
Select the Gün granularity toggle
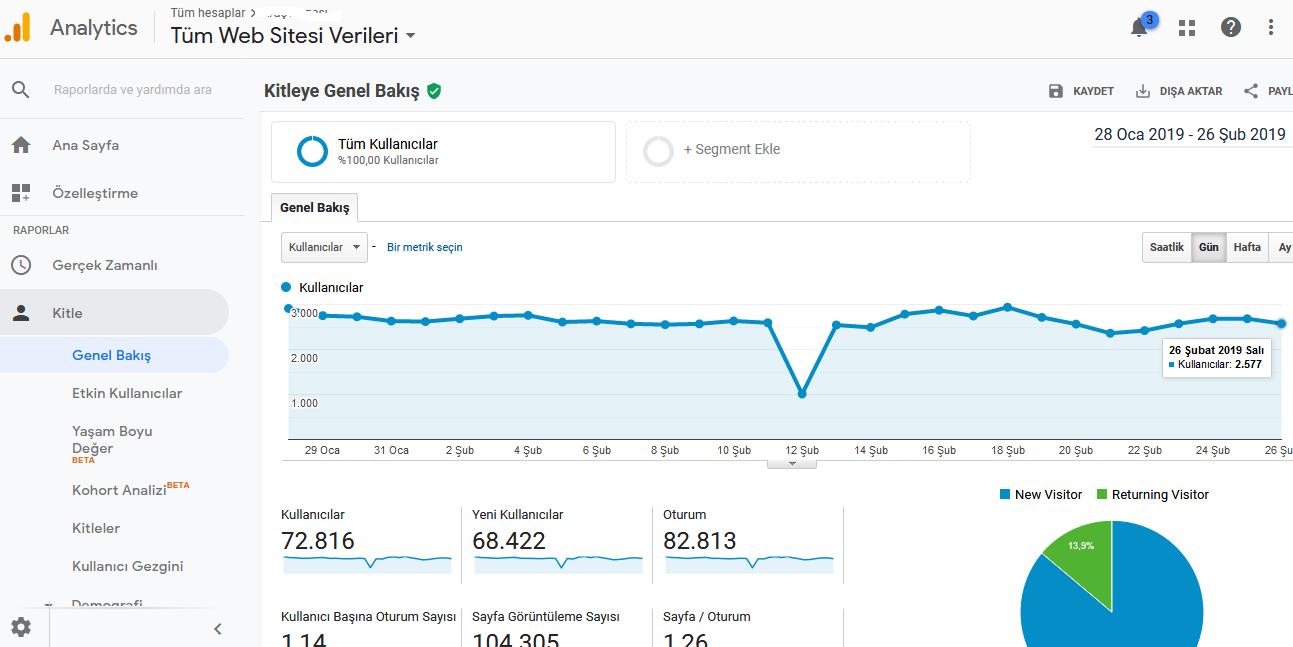click(x=1209, y=247)
